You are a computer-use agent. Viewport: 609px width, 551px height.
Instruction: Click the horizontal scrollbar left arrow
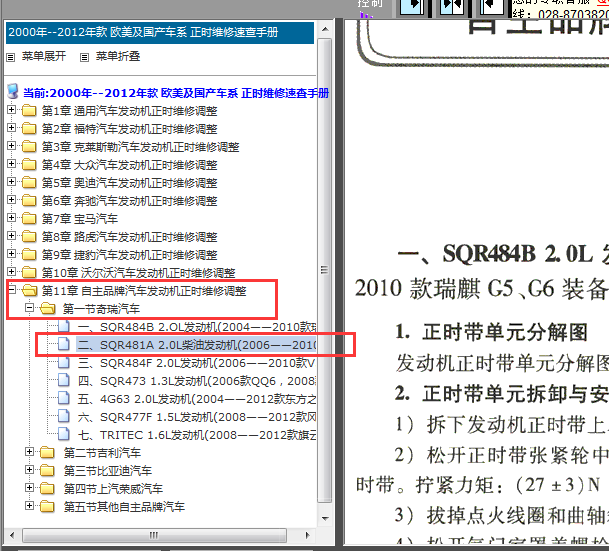(x=12, y=535)
